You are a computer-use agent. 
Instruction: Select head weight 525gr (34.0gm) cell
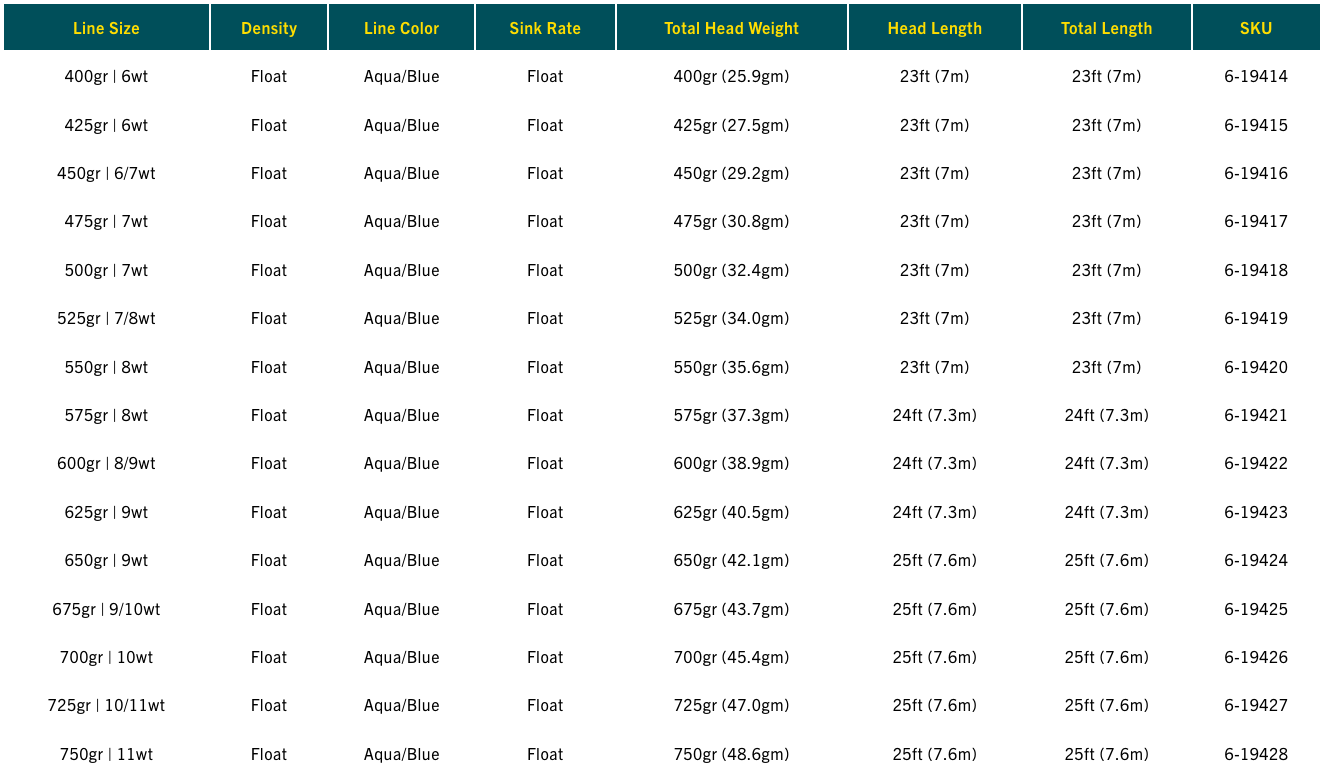731,318
